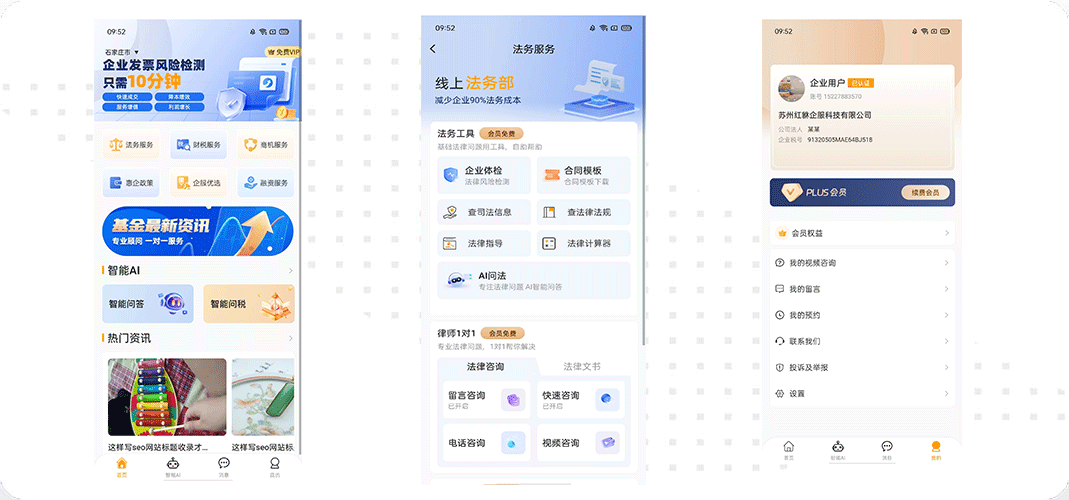Expand the 智能AI section arrow
The height and width of the screenshot is (500, 1069).
click(x=291, y=270)
